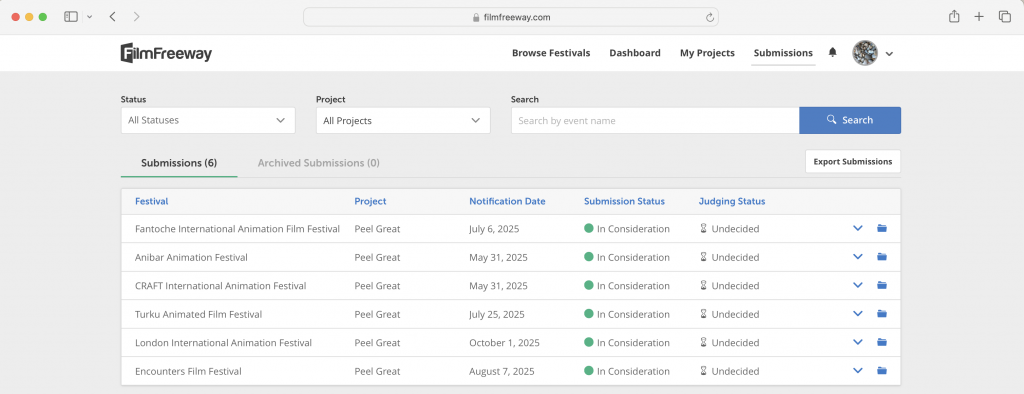This screenshot has height=394, width=1024.
Task: Click In Consideration status for Anibar Animation Festival
Action: click(x=627, y=257)
